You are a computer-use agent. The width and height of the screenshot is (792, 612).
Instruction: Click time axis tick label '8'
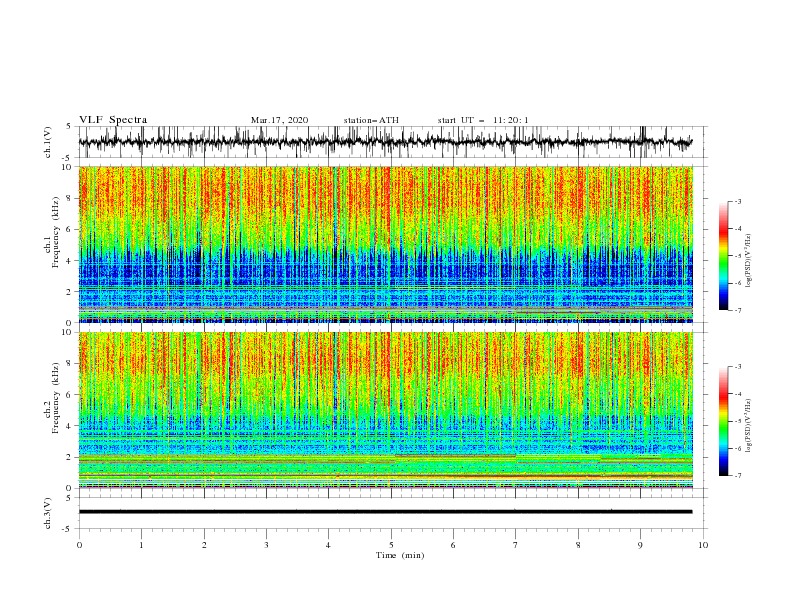[578, 545]
